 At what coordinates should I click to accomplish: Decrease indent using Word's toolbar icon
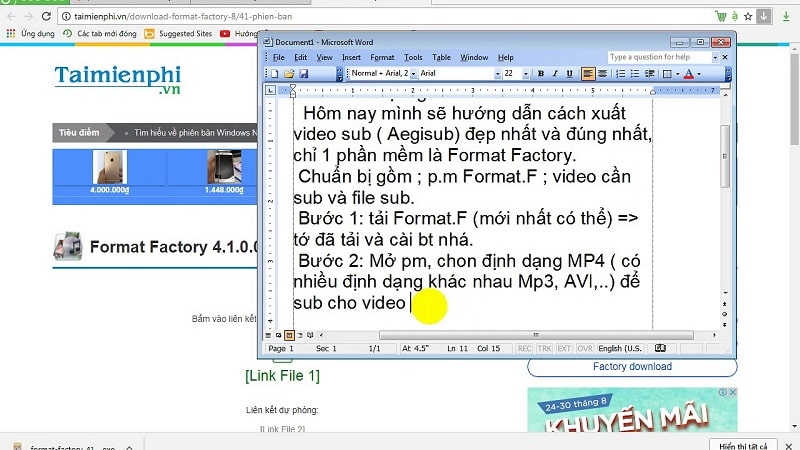pyautogui.click(x=649, y=74)
